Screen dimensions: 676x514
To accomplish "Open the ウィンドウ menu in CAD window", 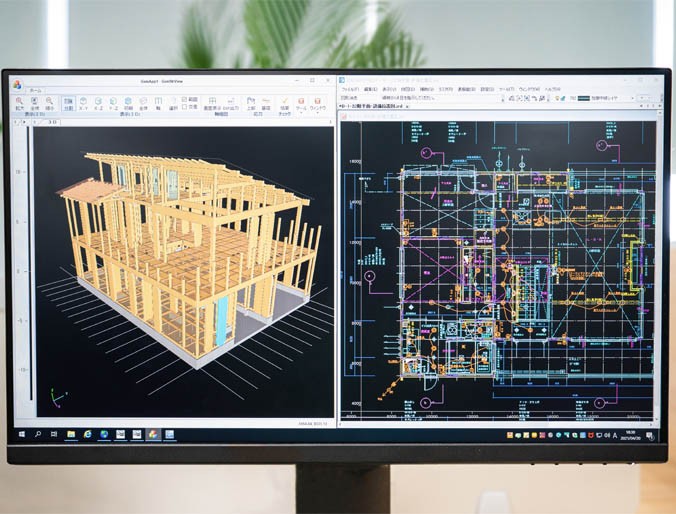I will click(529, 89).
